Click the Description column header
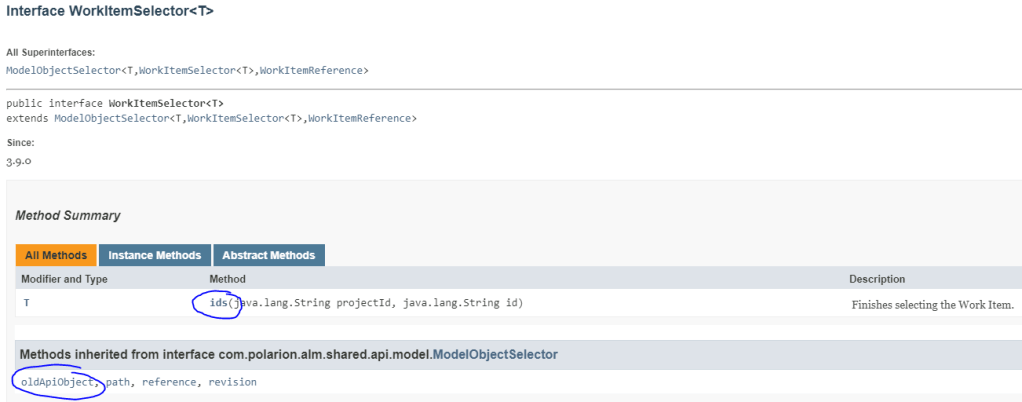1022x402 pixels. pyautogui.click(x=877, y=279)
